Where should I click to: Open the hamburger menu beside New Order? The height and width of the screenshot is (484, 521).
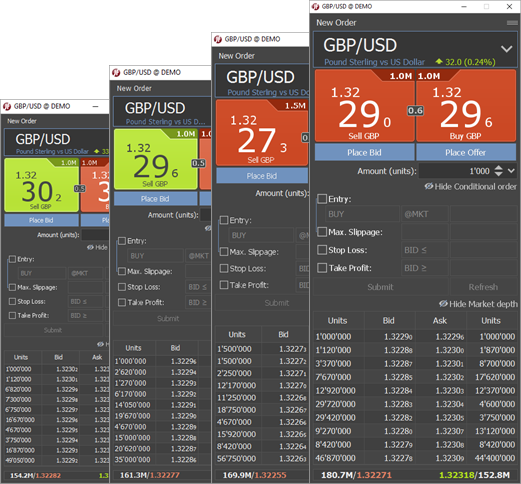(x=512, y=23)
